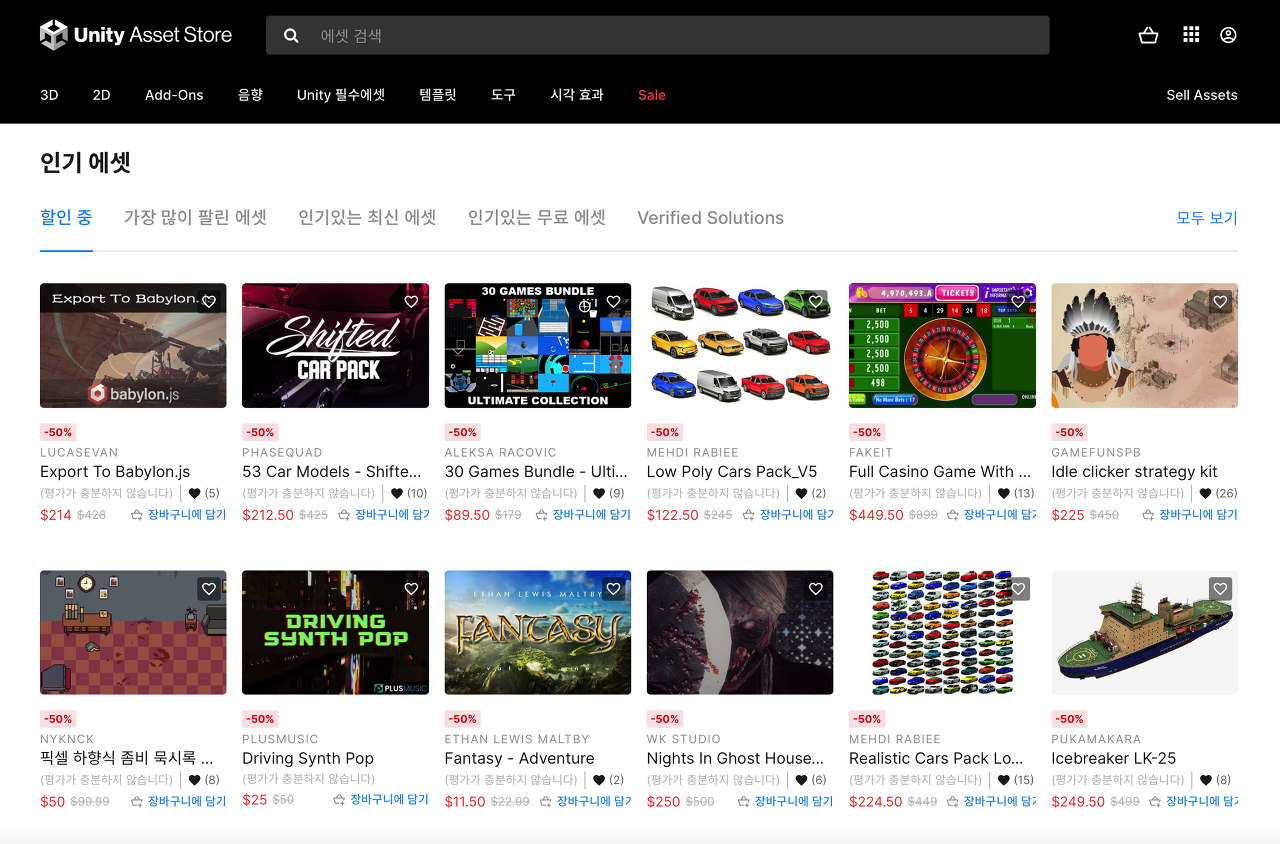Click Sell Assets link
1280x844 pixels.
(1202, 95)
